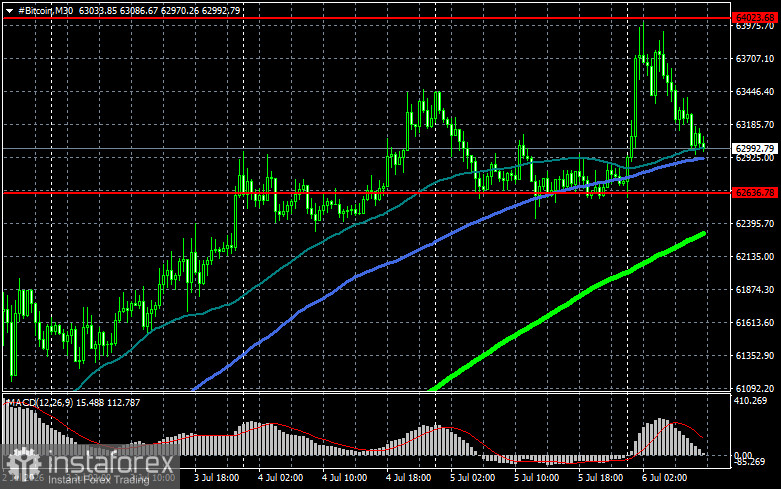Select the red 64023.68 resistance price label
The height and width of the screenshot is (489, 781).
[x=755, y=18]
